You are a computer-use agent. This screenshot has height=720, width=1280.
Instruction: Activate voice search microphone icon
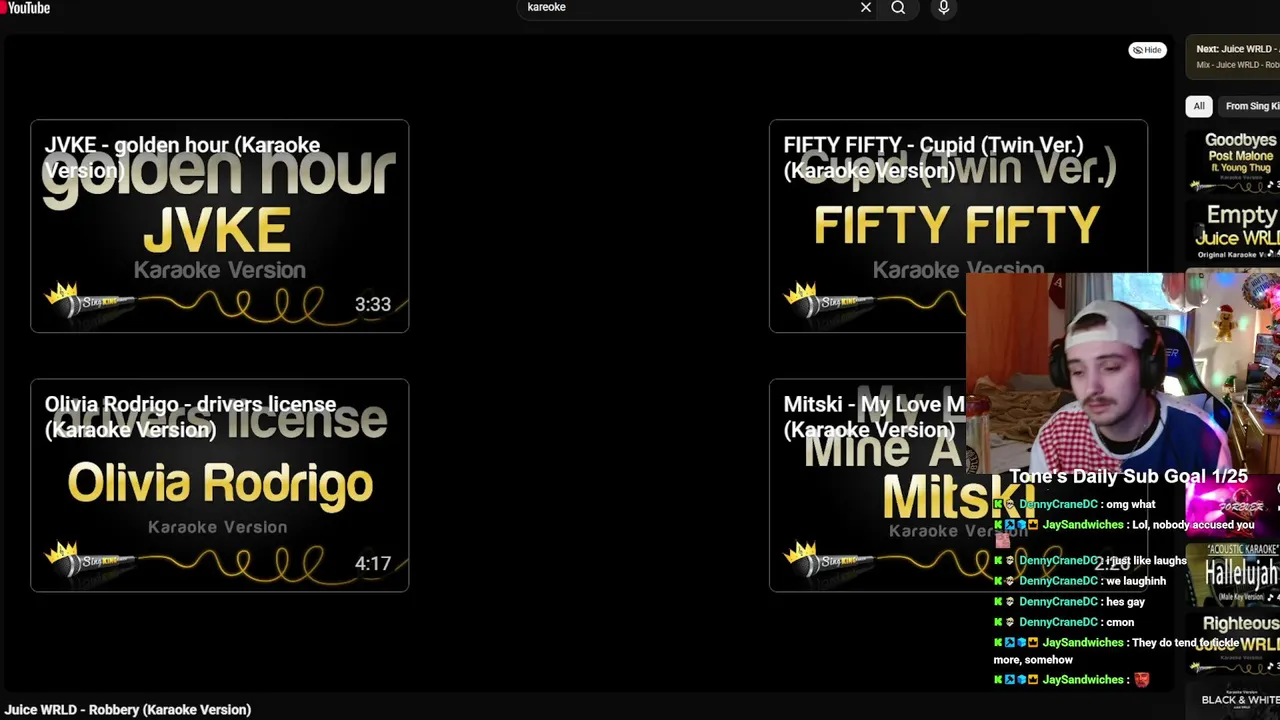click(943, 8)
